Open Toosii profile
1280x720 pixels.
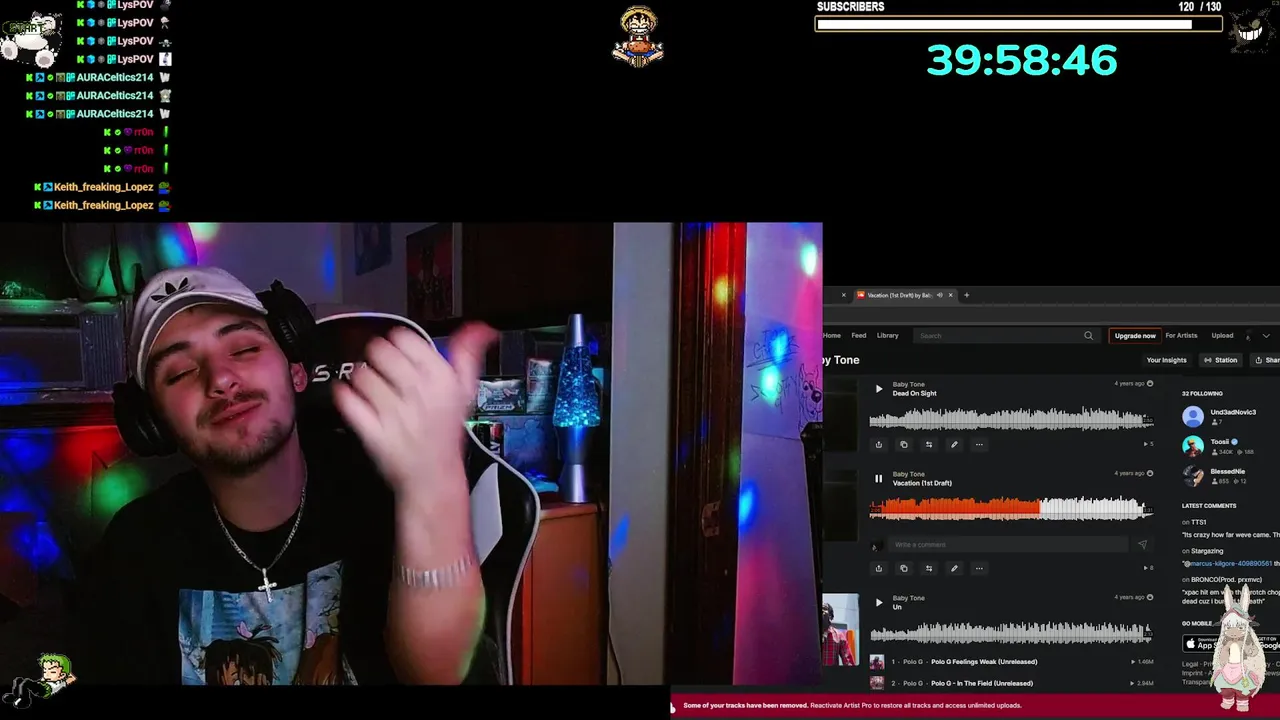point(1220,441)
